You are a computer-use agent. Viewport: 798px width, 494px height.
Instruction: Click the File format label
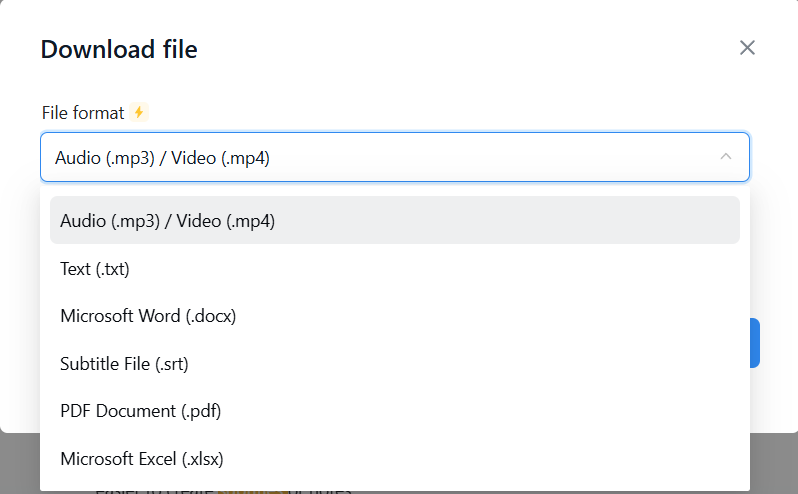[83, 113]
